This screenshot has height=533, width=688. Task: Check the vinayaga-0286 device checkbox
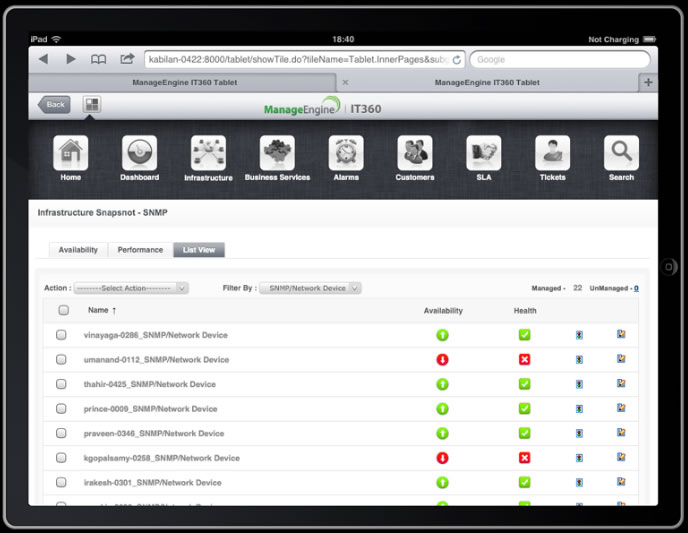coord(61,335)
